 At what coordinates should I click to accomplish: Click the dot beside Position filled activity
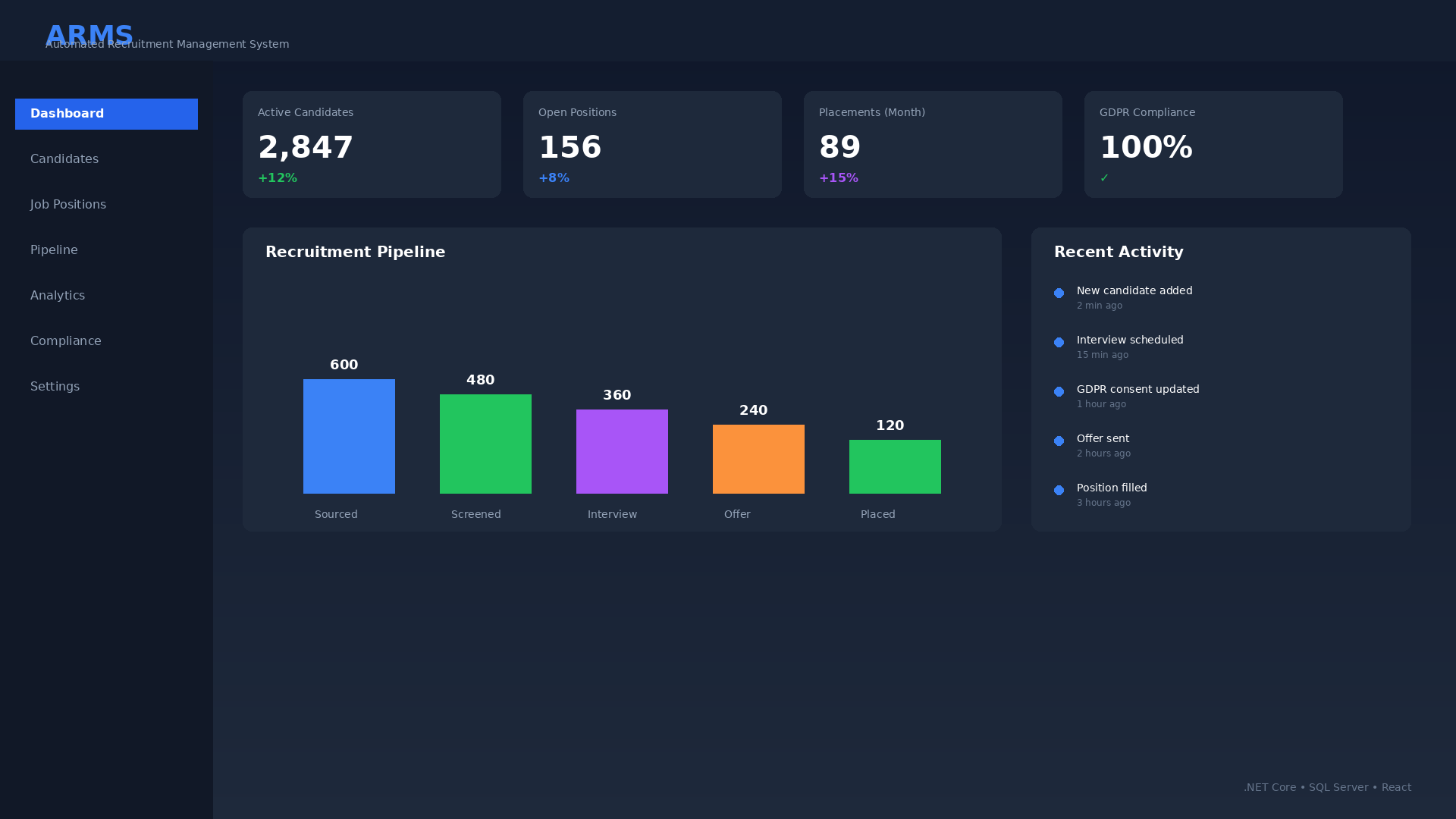[1059, 491]
